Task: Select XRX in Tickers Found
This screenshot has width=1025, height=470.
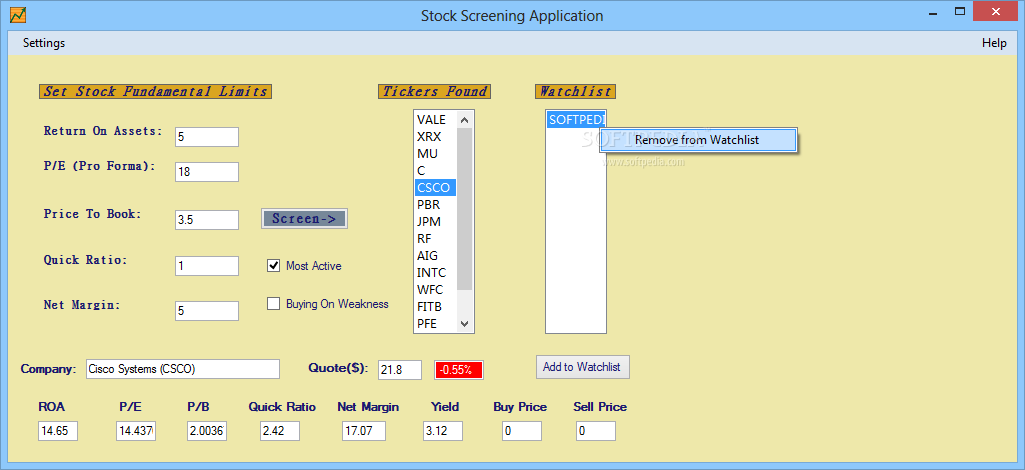Action: 435,137
